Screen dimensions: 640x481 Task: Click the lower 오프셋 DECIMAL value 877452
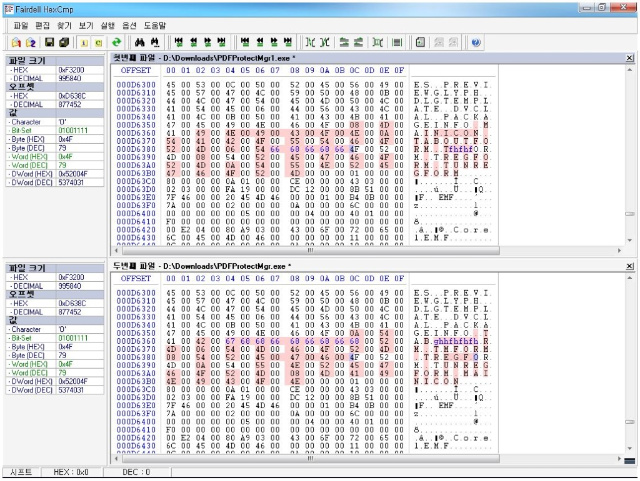pos(71,312)
